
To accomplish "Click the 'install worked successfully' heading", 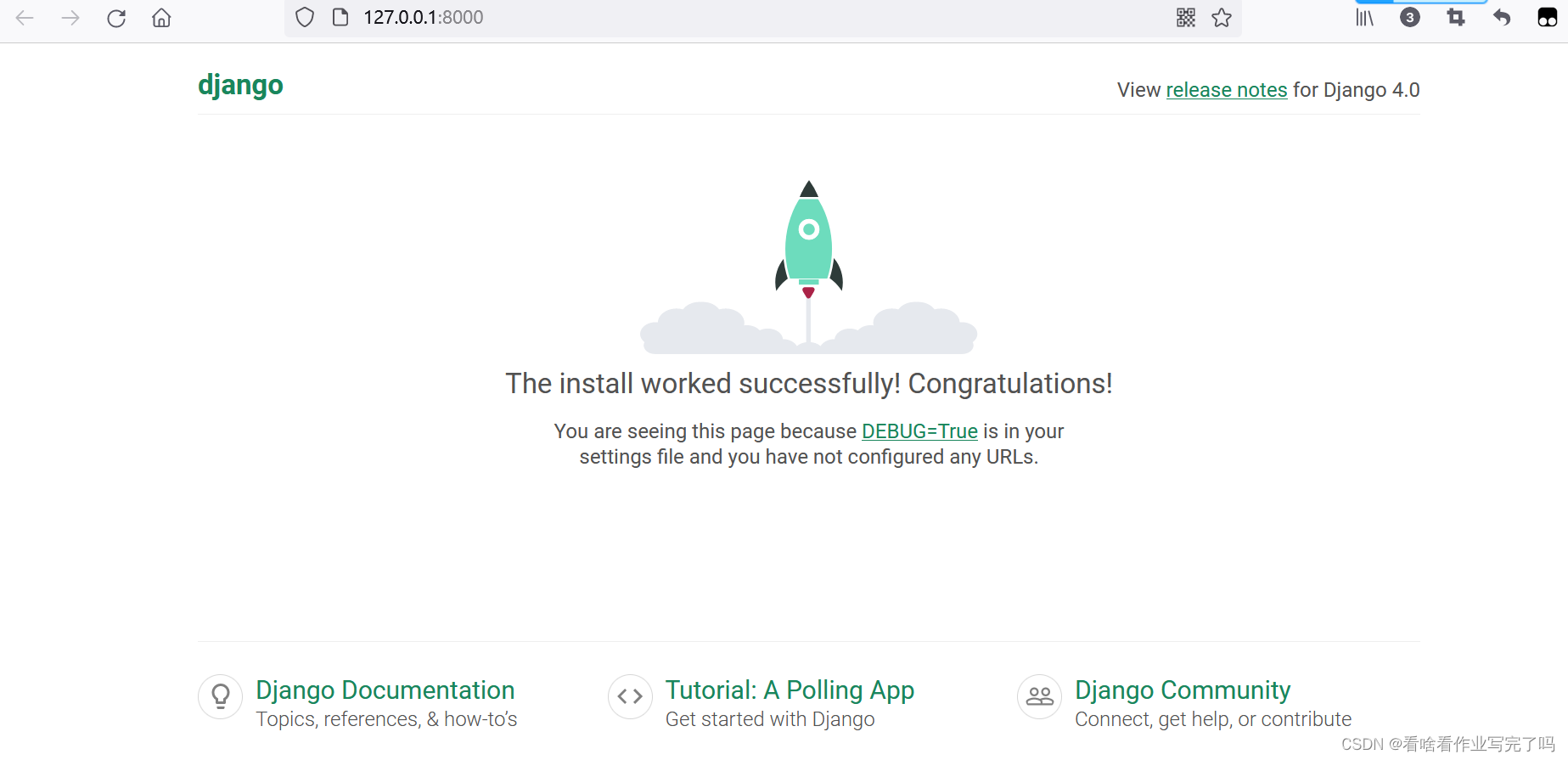I will [808, 384].
